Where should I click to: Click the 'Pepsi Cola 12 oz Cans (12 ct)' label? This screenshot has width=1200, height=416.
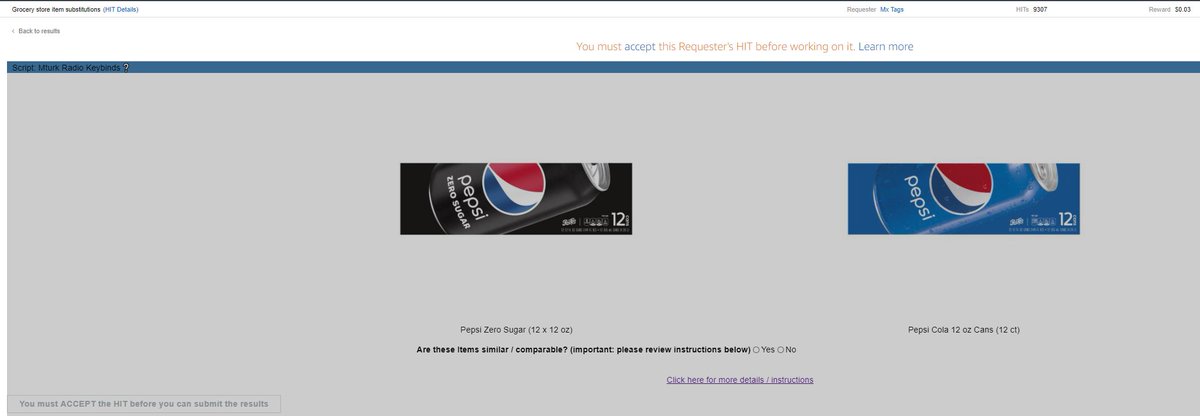(x=964, y=329)
